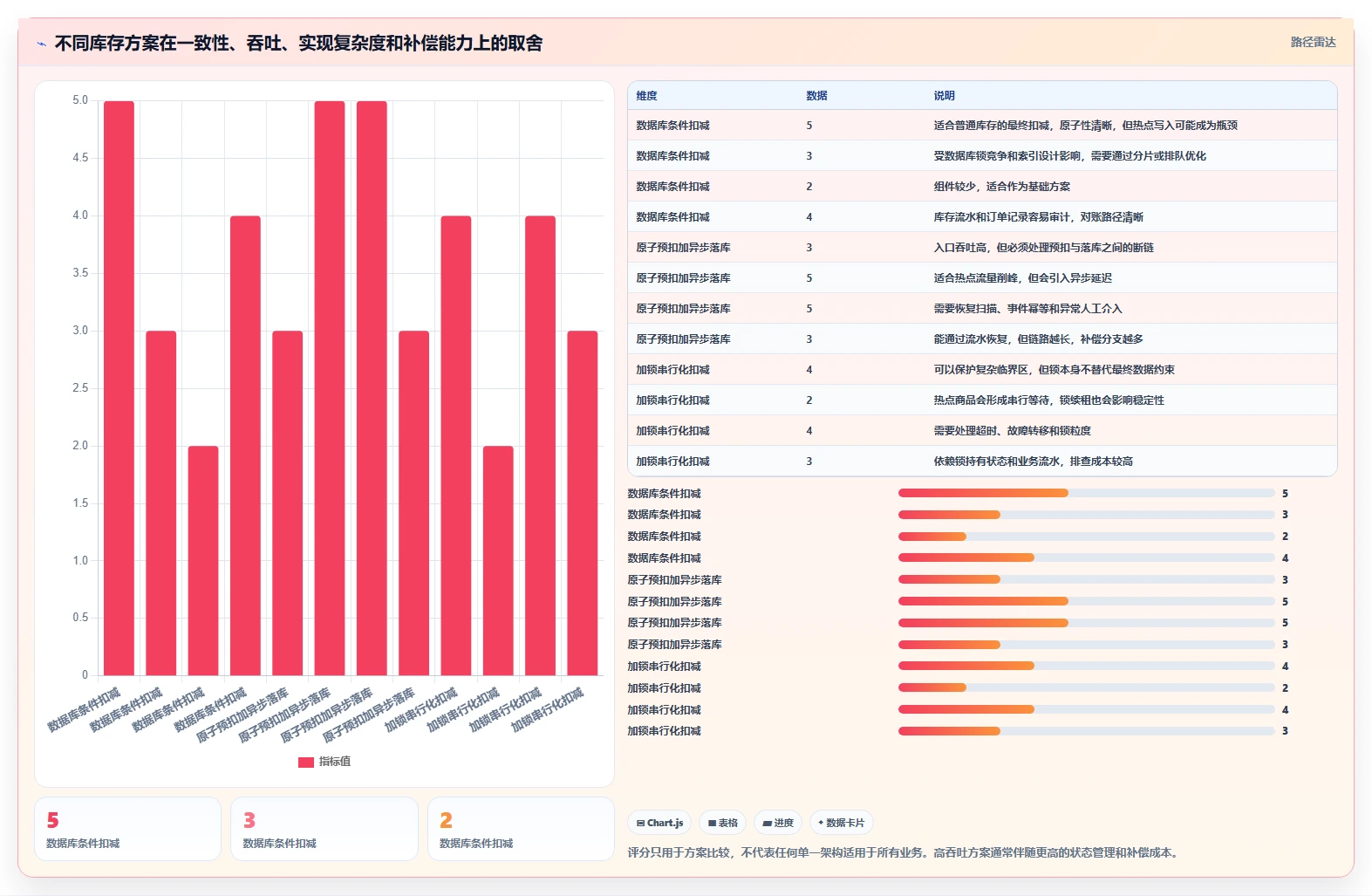The image size is (1372, 896).
Task: Click the 说明 column header
Action: [x=944, y=96]
